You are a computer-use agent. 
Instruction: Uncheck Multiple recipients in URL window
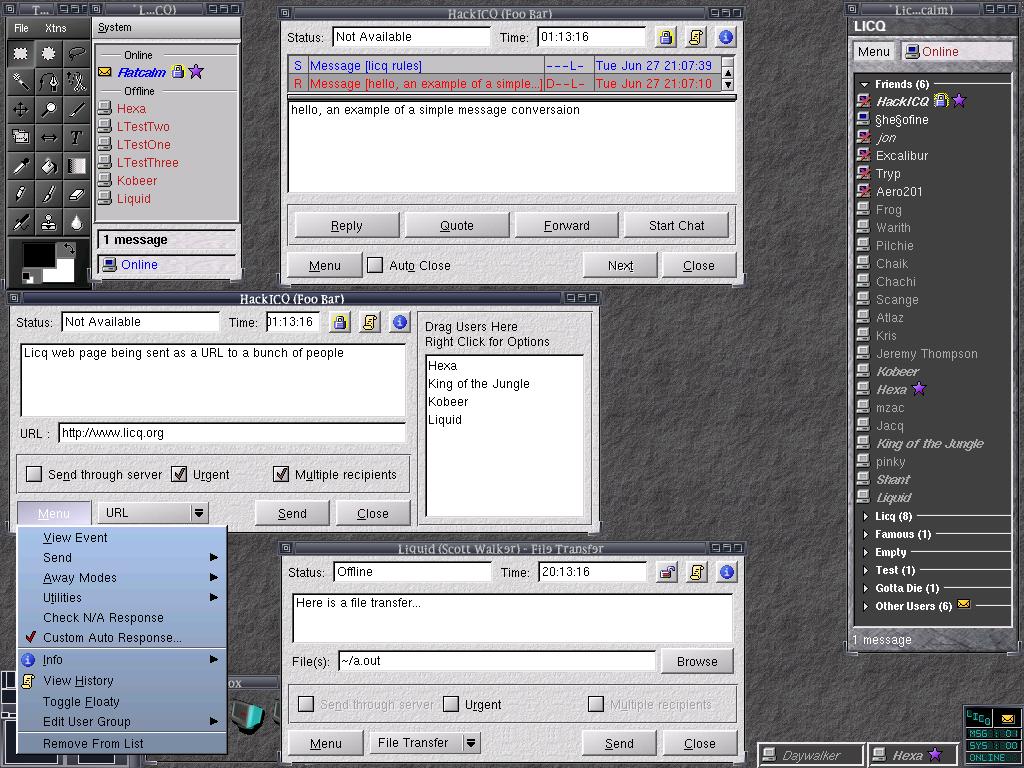pyautogui.click(x=281, y=474)
